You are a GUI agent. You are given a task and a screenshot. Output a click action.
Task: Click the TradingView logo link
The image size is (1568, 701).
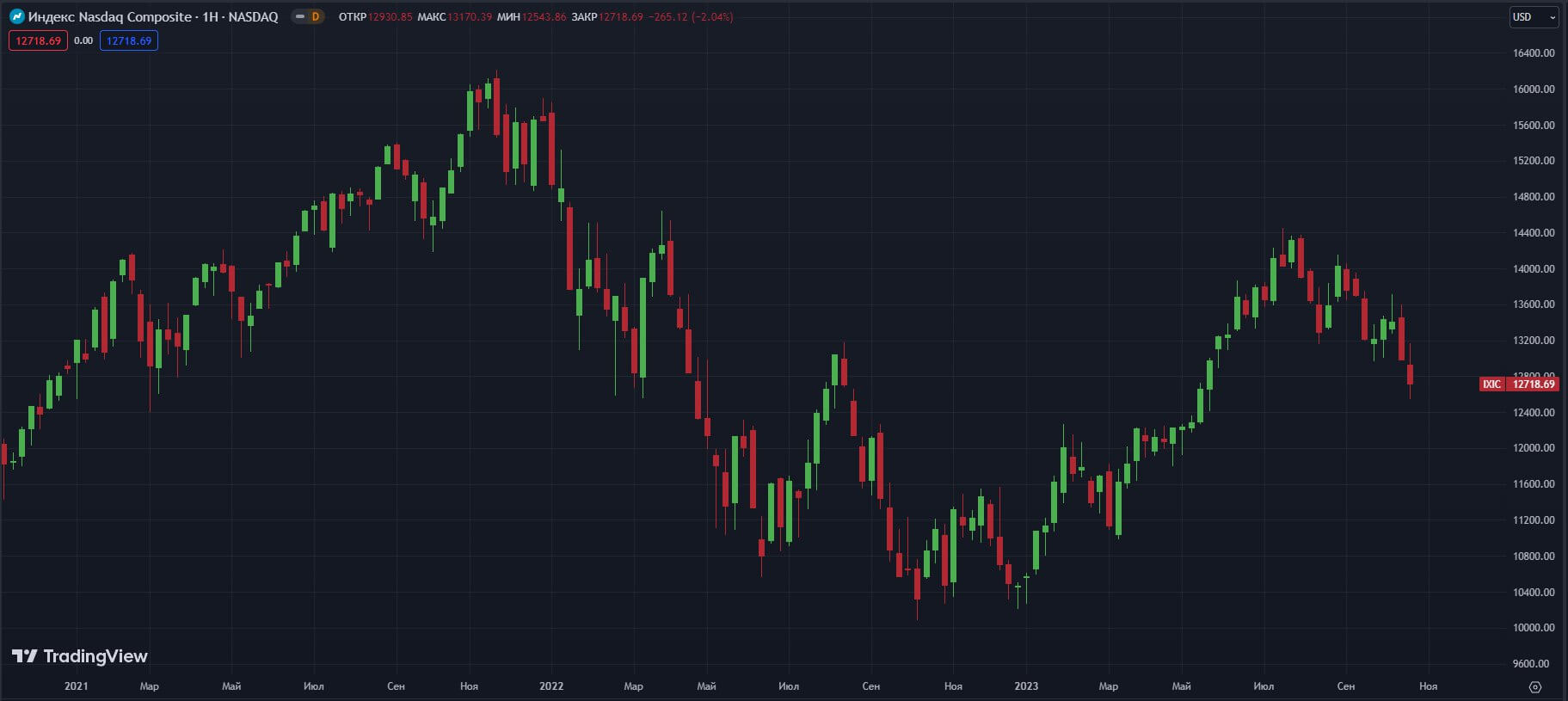[x=79, y=656]
